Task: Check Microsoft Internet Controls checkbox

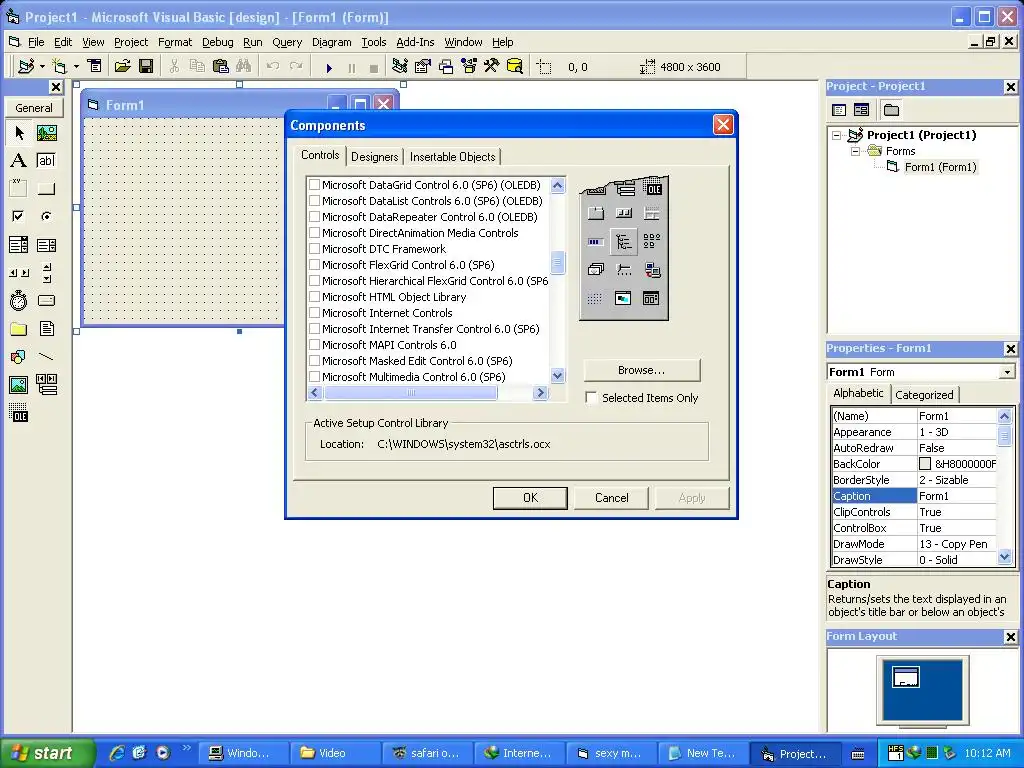Action: point(314,313)
